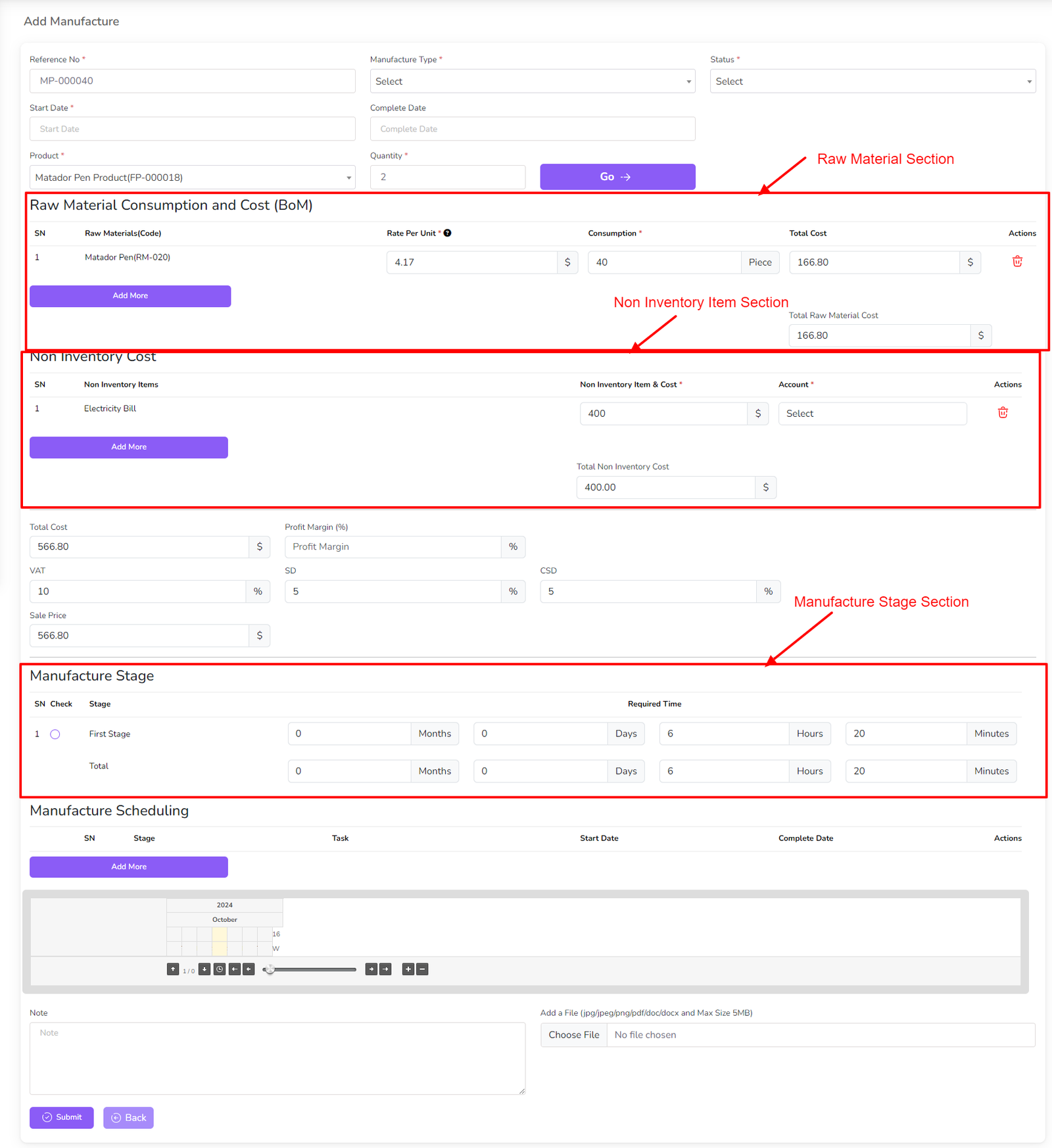
Task: Click the Submit button
Action: pos(62,1118)
